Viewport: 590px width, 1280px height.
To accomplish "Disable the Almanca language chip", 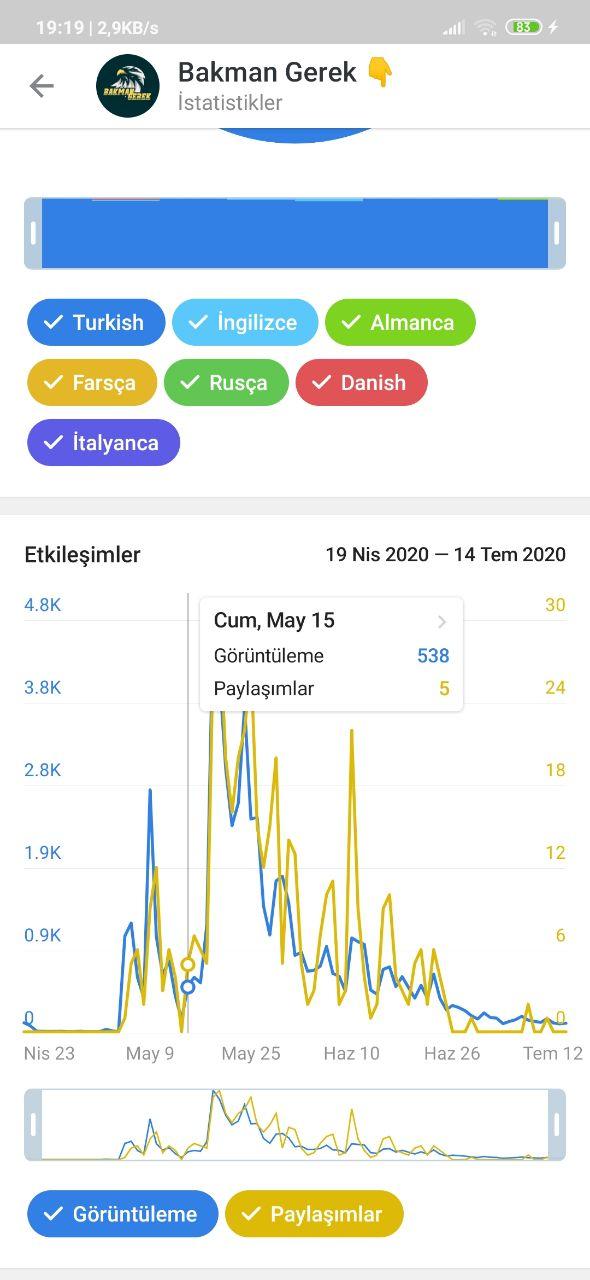I will [x=400, y=322].
